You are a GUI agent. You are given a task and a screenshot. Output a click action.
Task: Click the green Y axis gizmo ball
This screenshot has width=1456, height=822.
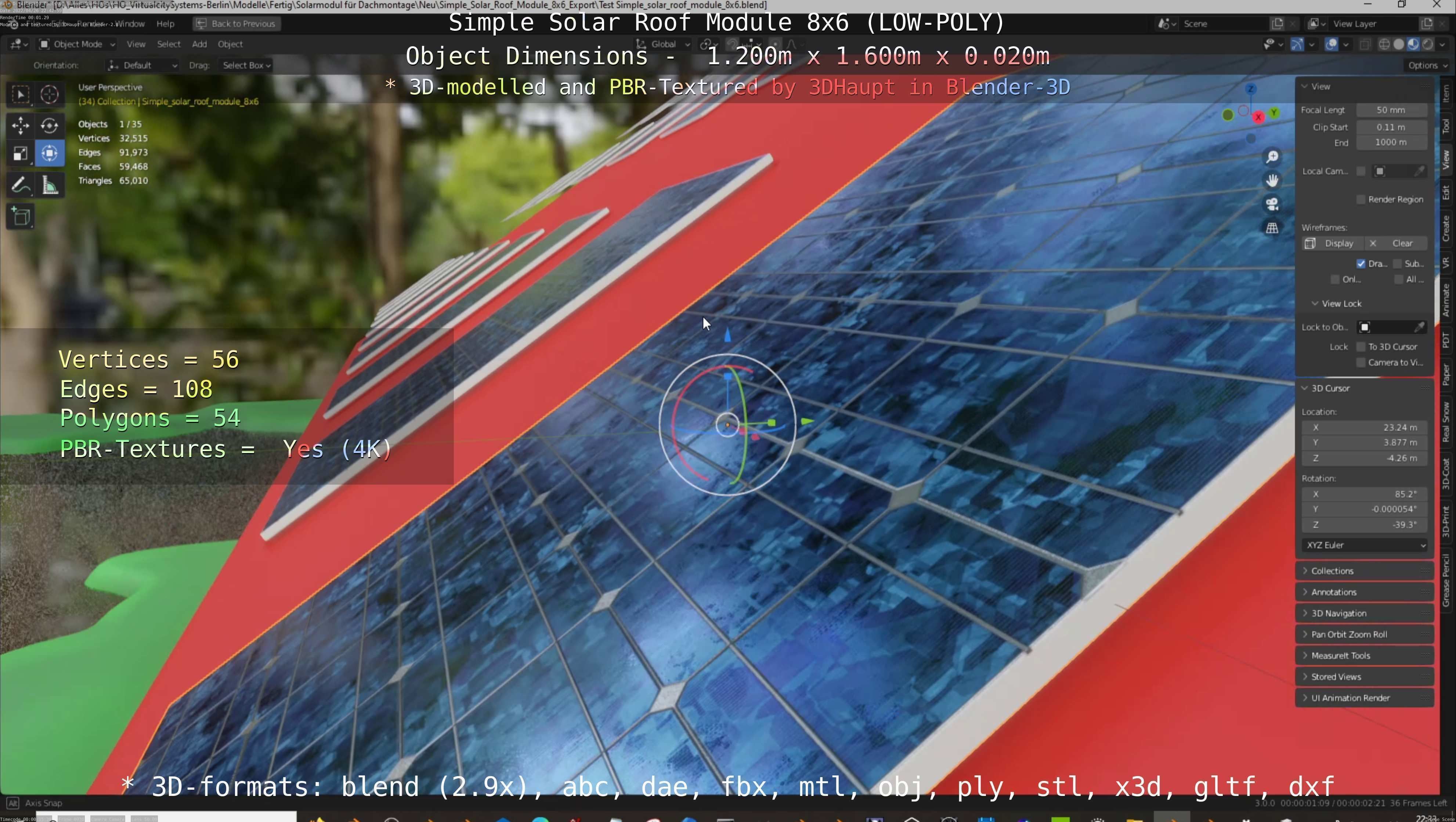click(1274, 112)
